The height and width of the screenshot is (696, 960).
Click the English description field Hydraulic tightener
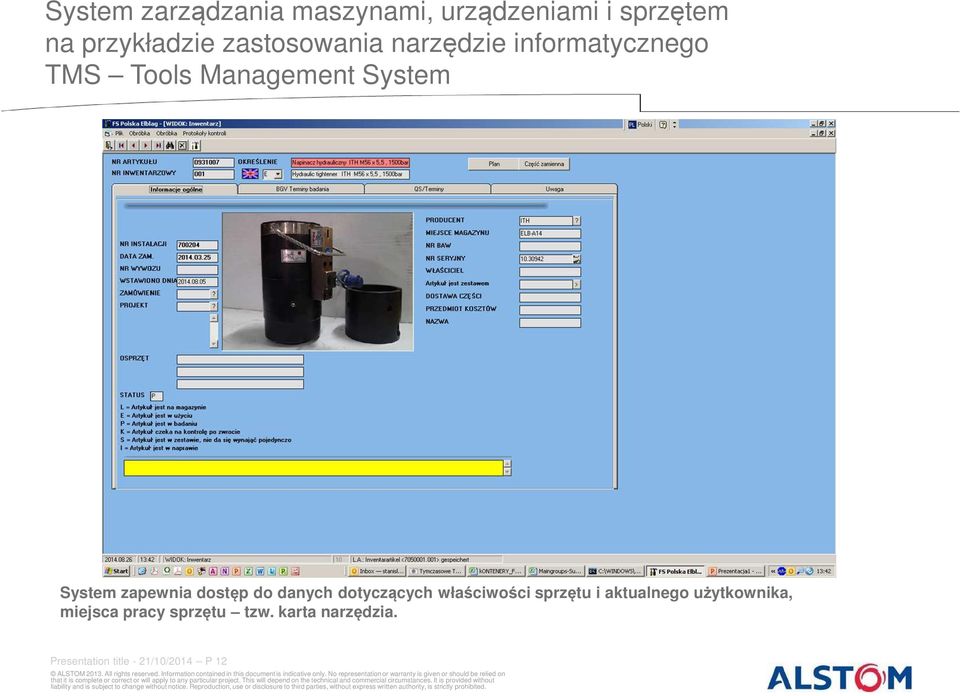(350, 174)
